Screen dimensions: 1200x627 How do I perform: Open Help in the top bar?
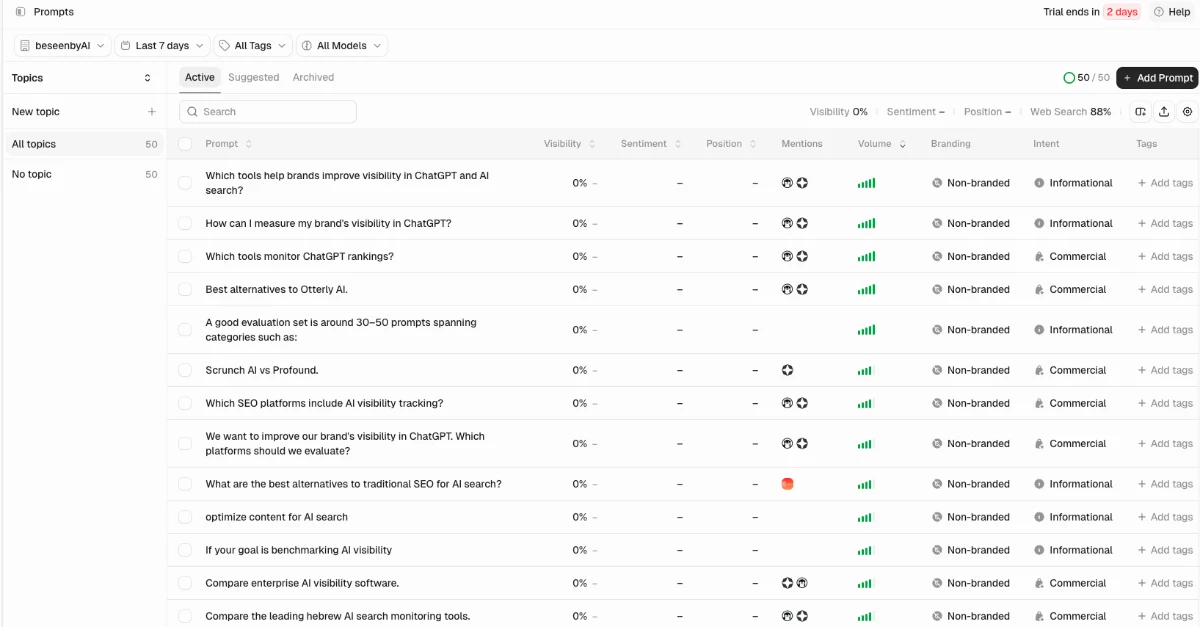(1172, 12)
